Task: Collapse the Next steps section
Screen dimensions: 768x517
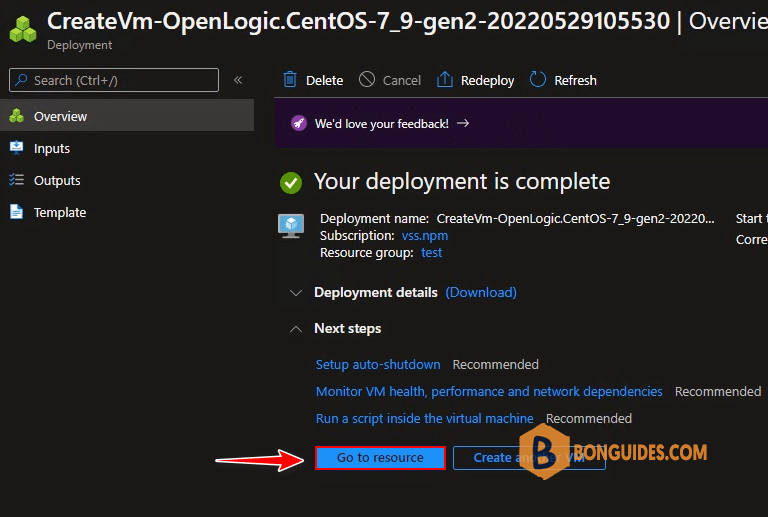Action: [296, 329]
